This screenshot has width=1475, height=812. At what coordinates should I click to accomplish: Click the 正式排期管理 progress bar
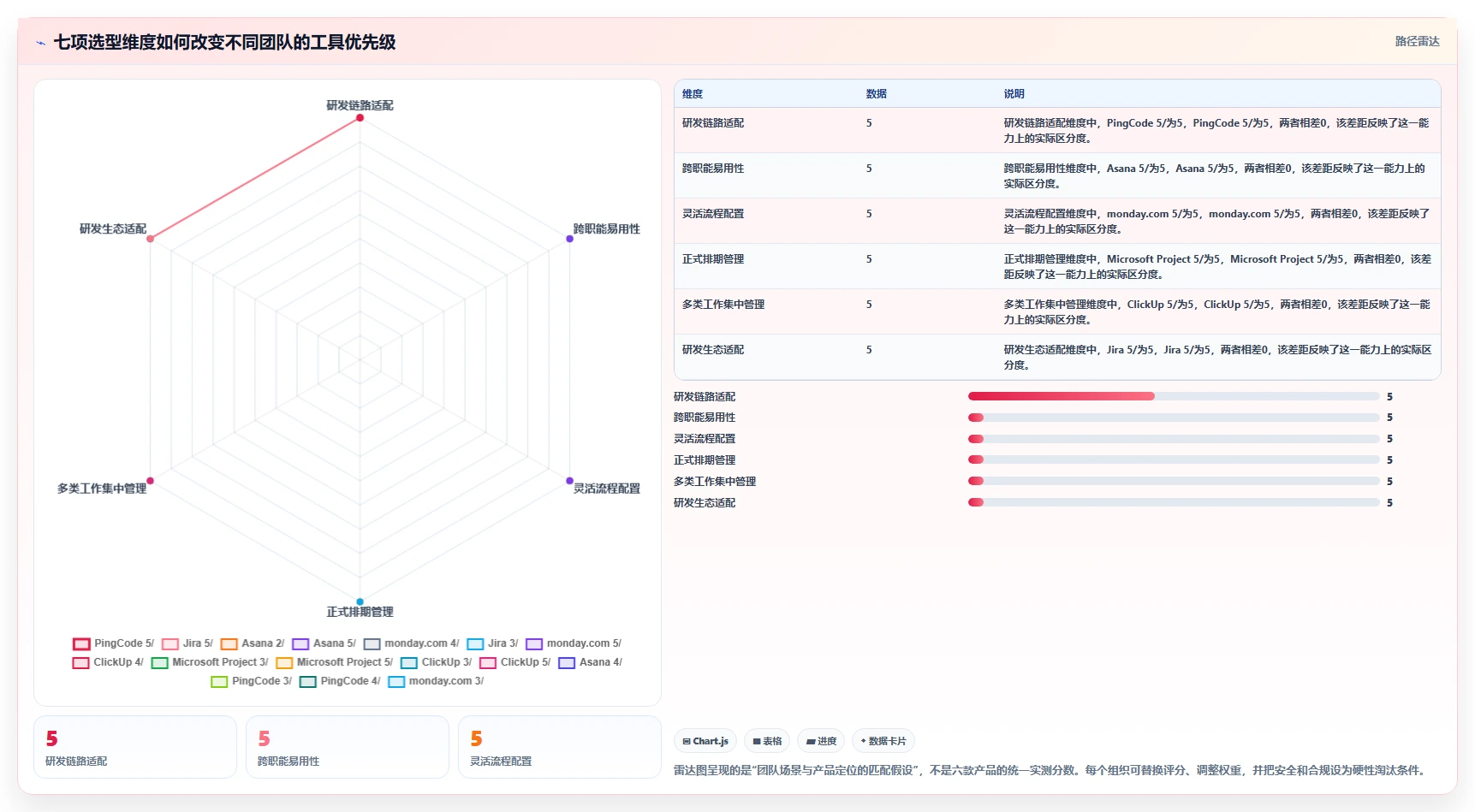(1173, 459)
